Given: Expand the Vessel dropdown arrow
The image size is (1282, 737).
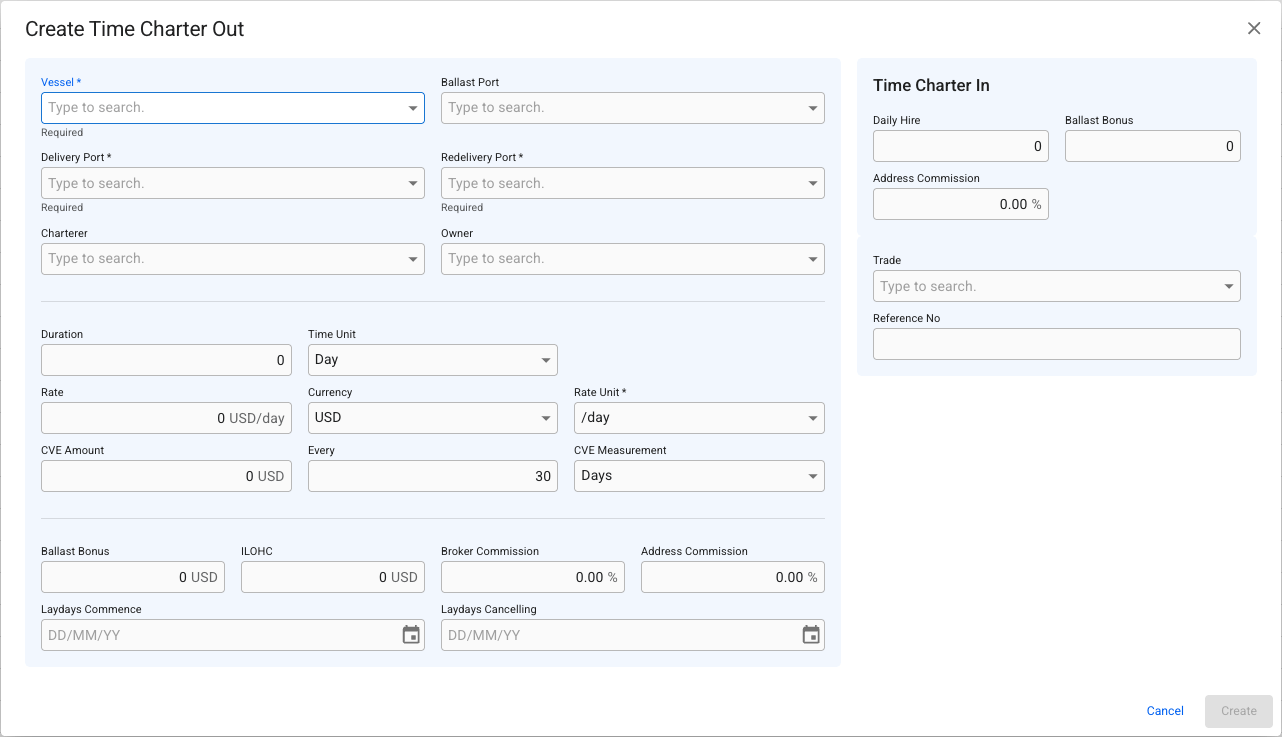Looking at the screenshot, I should click(x=413, y=108).
